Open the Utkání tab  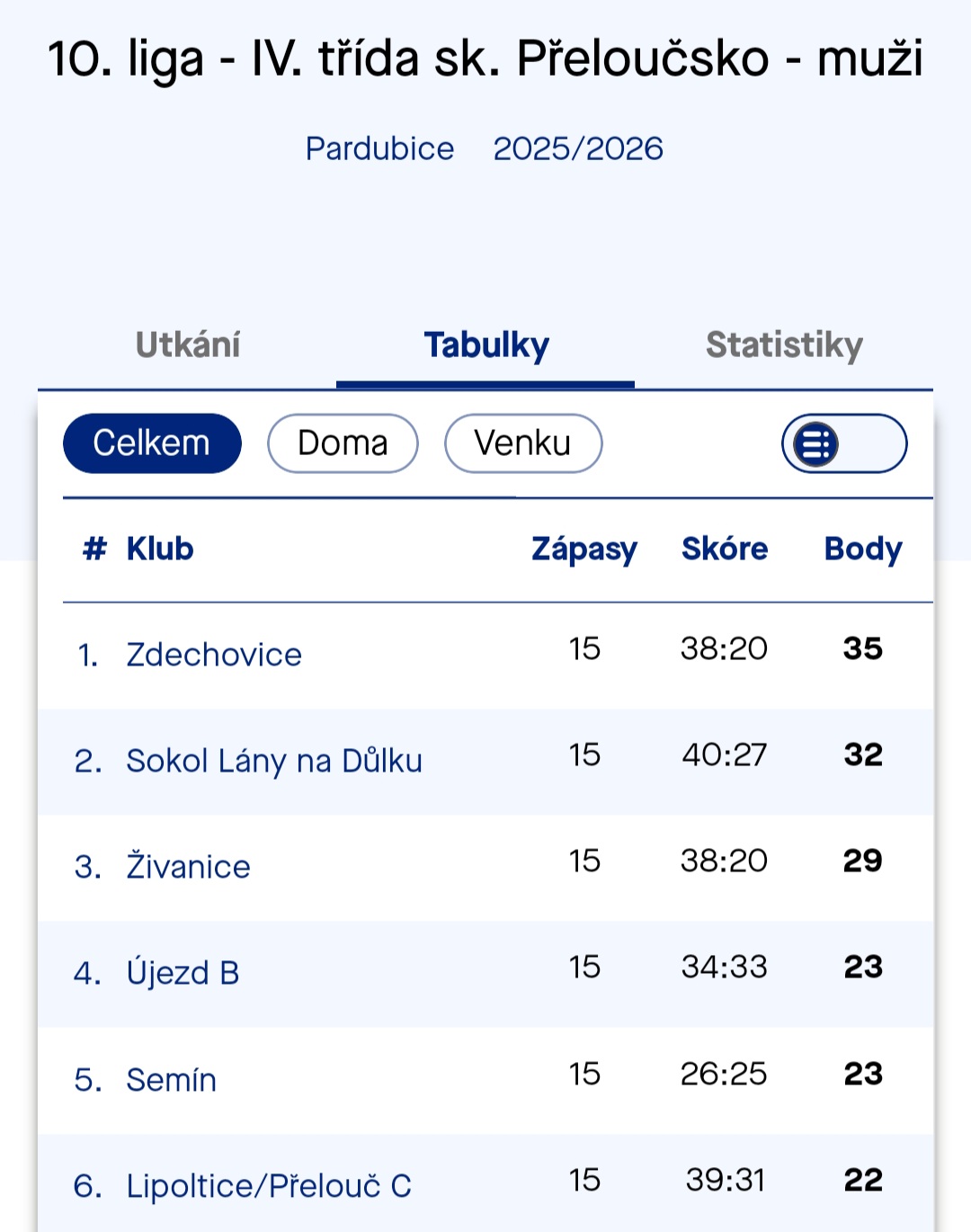188,345
